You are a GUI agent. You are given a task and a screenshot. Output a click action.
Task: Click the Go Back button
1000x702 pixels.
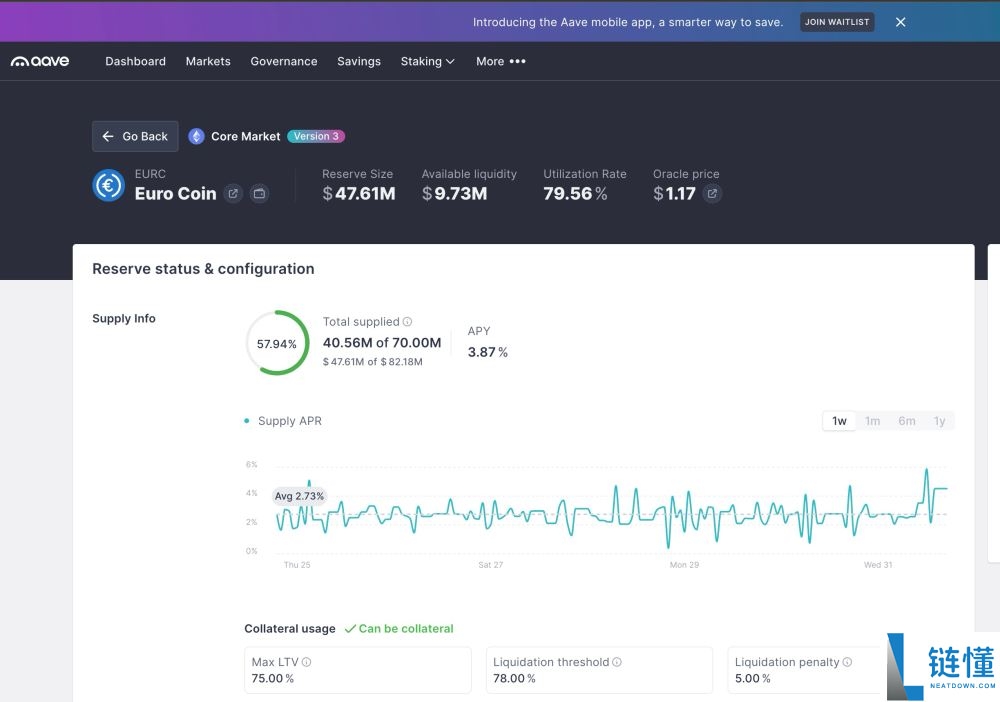[x=135, y=136]
